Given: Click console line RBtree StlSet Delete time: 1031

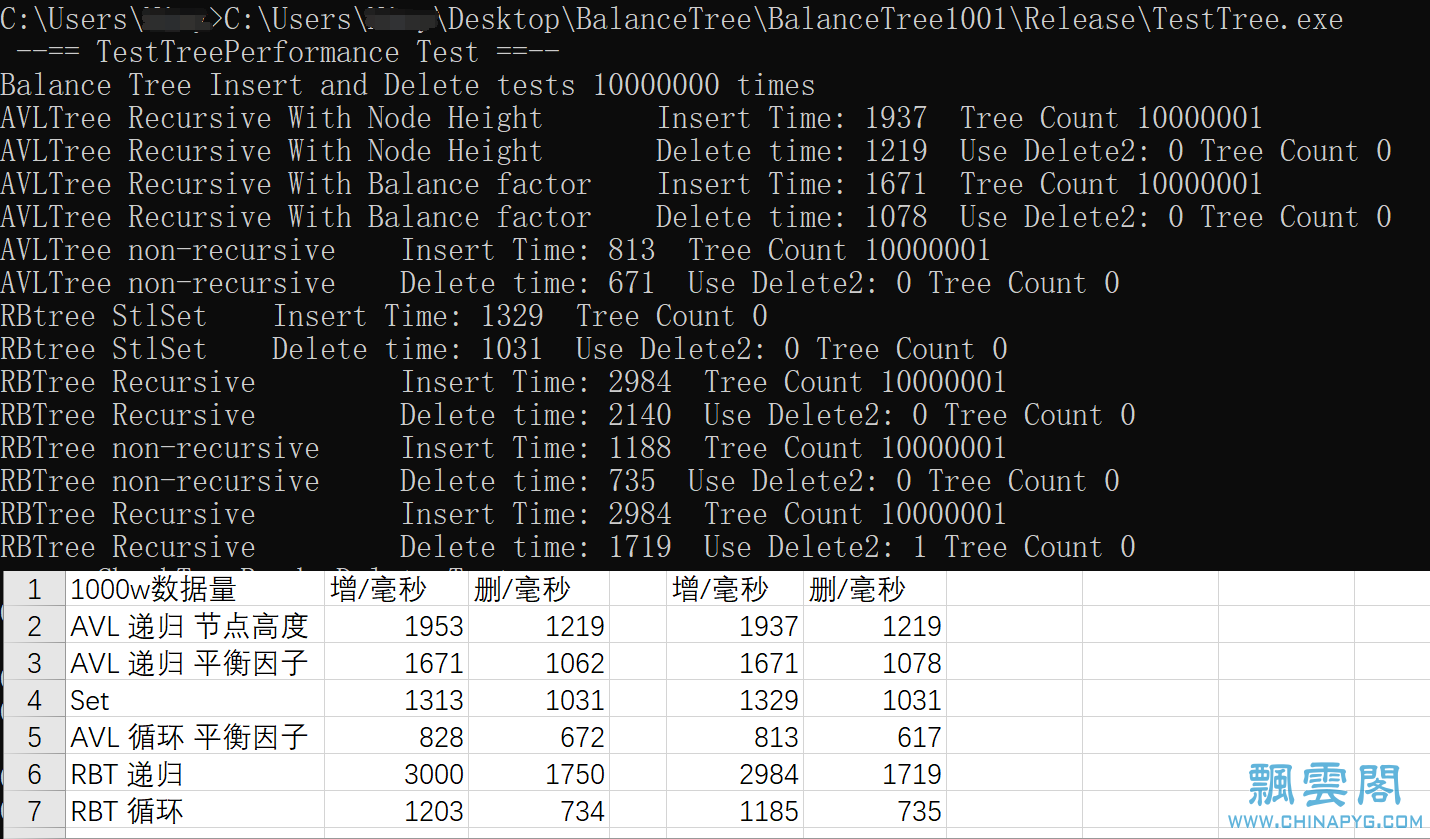Looking at the screenshot, I should [504, 349].
